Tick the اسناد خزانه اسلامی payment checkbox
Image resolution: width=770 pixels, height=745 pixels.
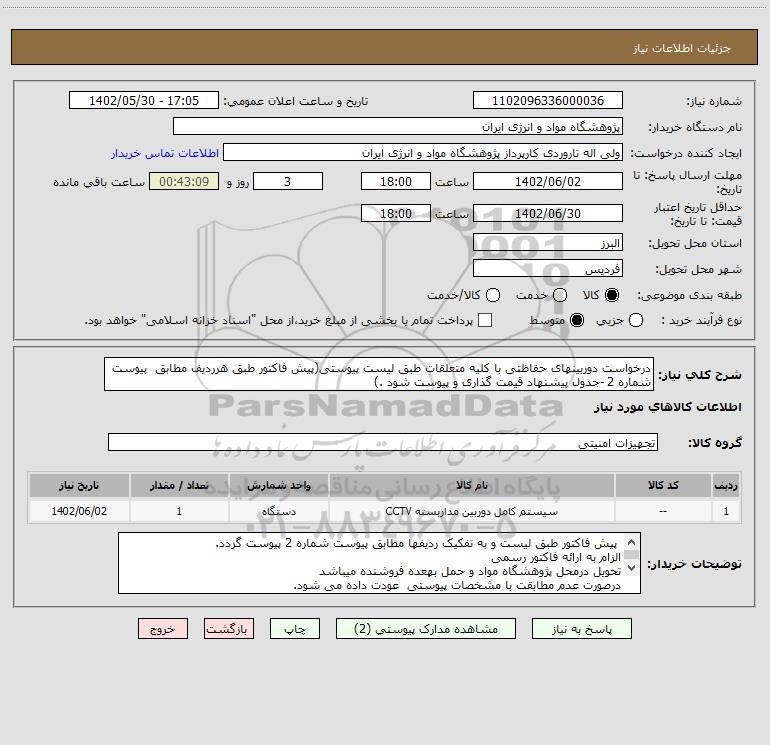click(485, 320)
